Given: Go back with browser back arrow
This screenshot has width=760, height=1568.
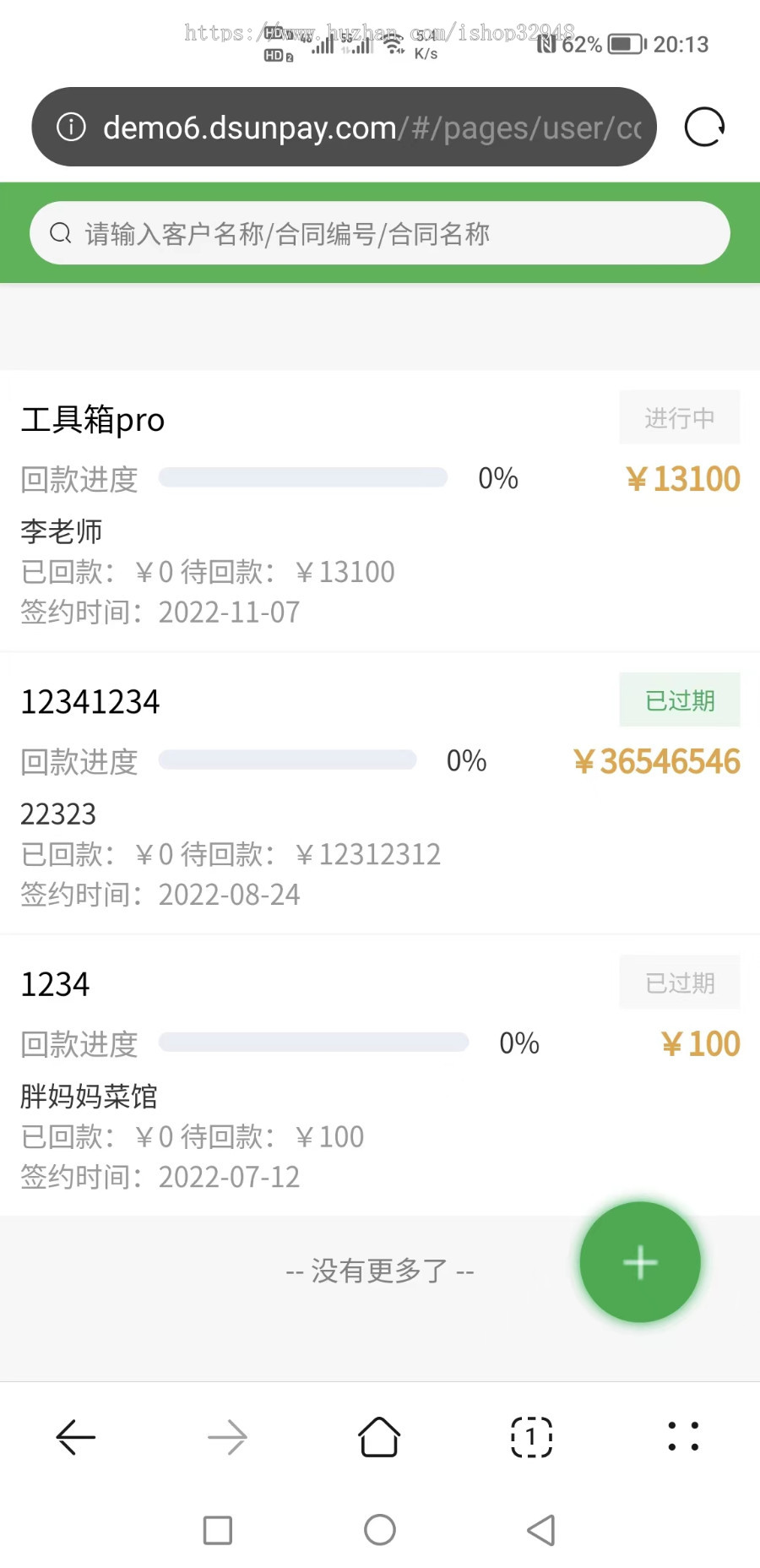Looking at the screenshot, I should point(76,1437).
